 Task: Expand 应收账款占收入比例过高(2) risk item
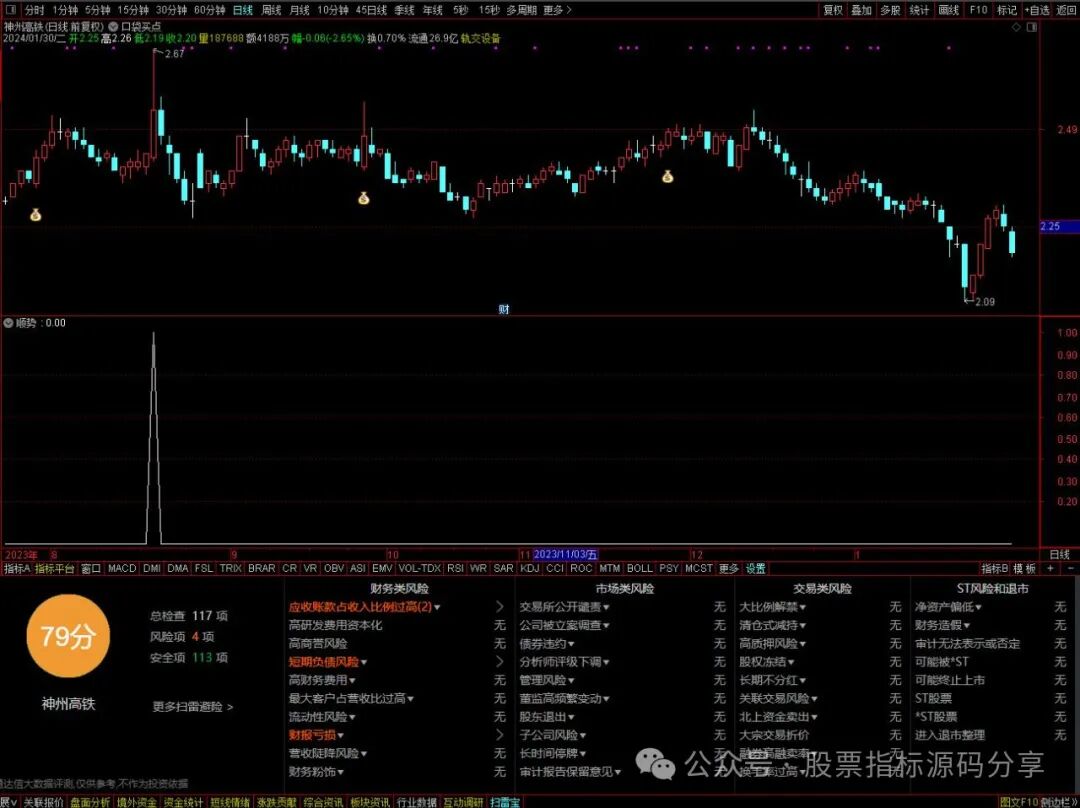(364, 607)
